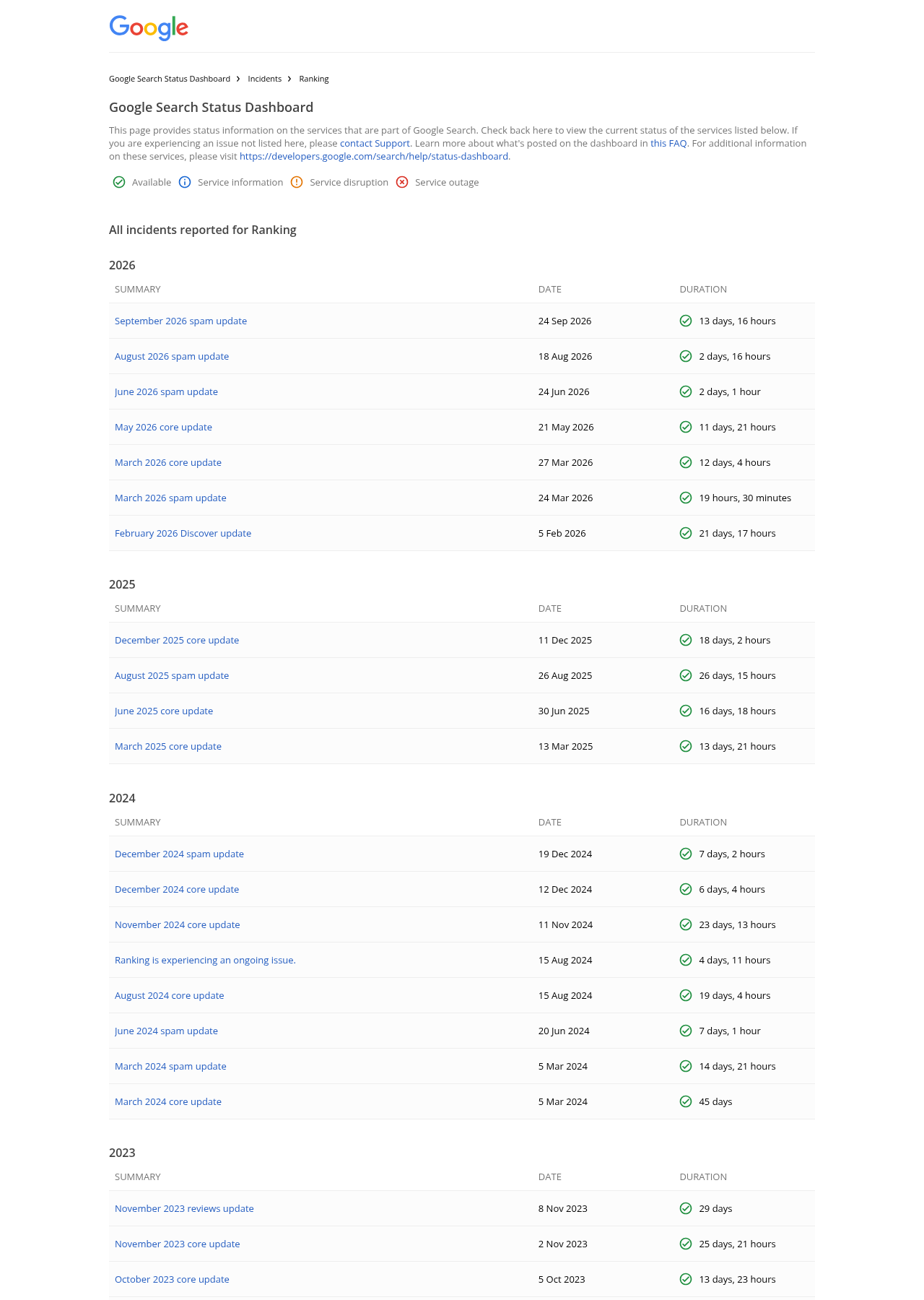Open September 2026 spam update incident
This screenshot has height=1300, width=924.
click(180, 321)
